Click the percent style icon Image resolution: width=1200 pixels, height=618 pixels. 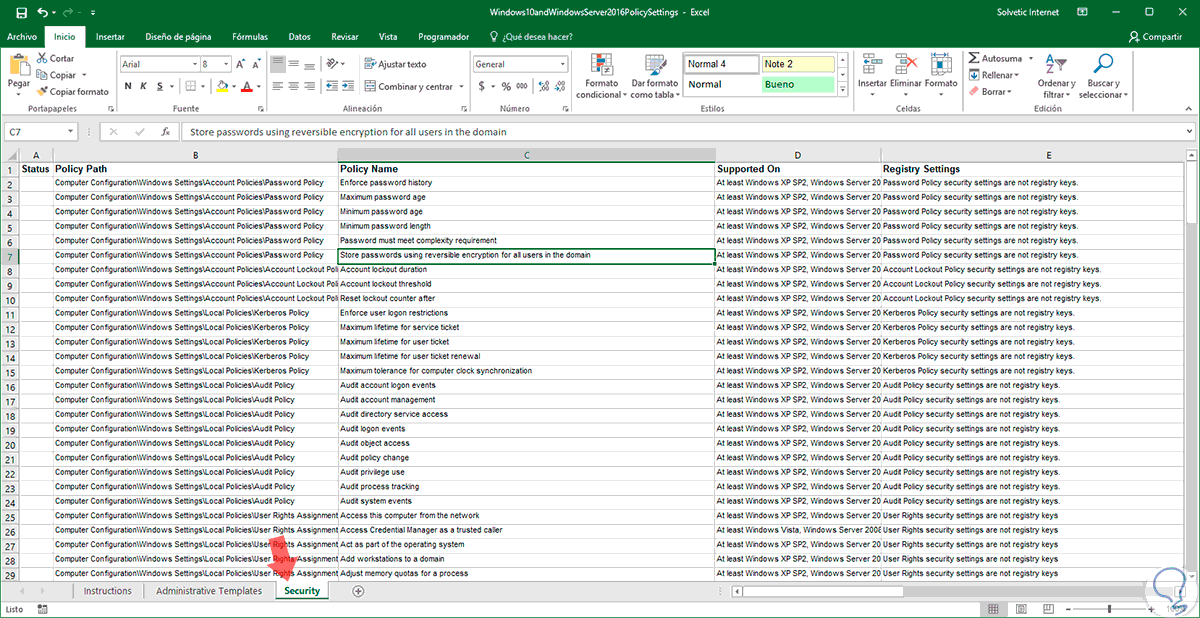click(506, 86)
